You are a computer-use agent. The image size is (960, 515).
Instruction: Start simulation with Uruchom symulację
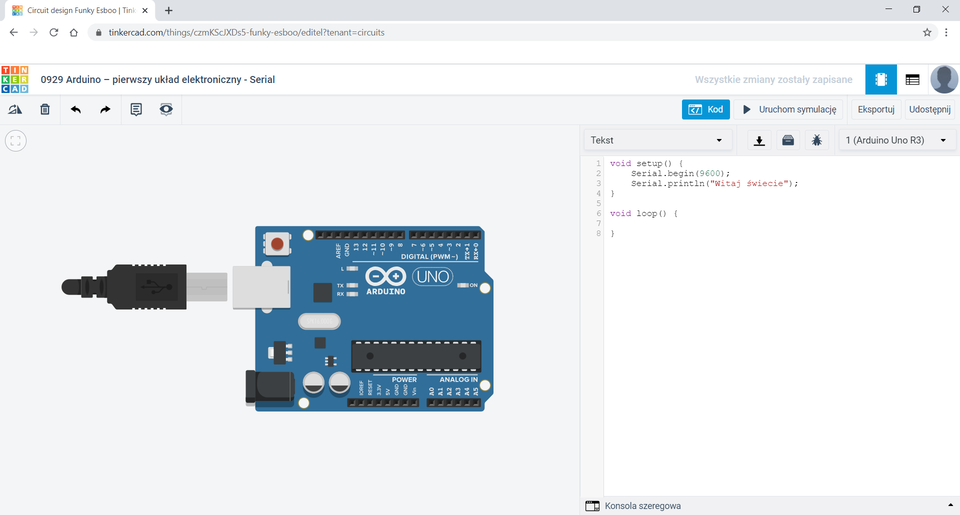(789, 110)
